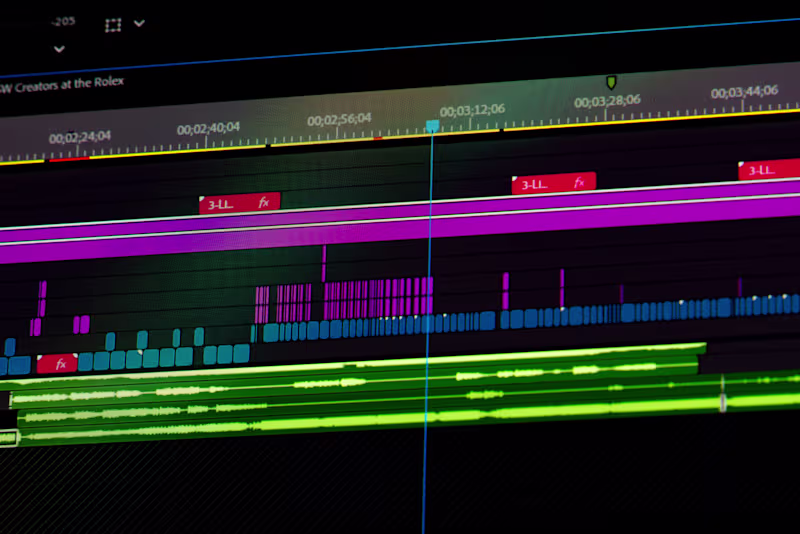The height and width of the screenshot is (534, 800).
Task: Expand the chevron below the -205 value
Action: [59, 49]
